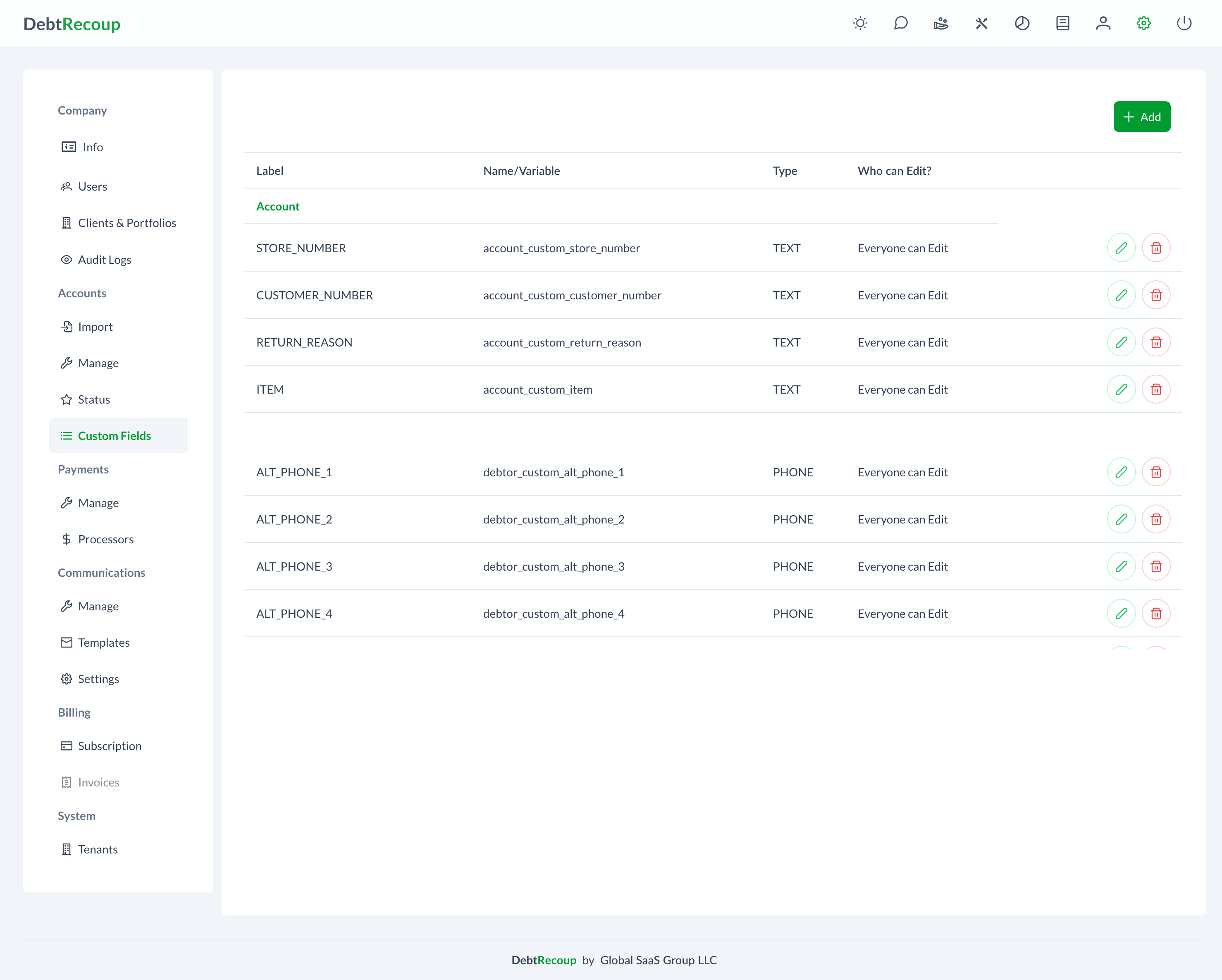Delete the ALT_PHONE_4 field
Screen dimensions: 1222x980
(1156, 613)
